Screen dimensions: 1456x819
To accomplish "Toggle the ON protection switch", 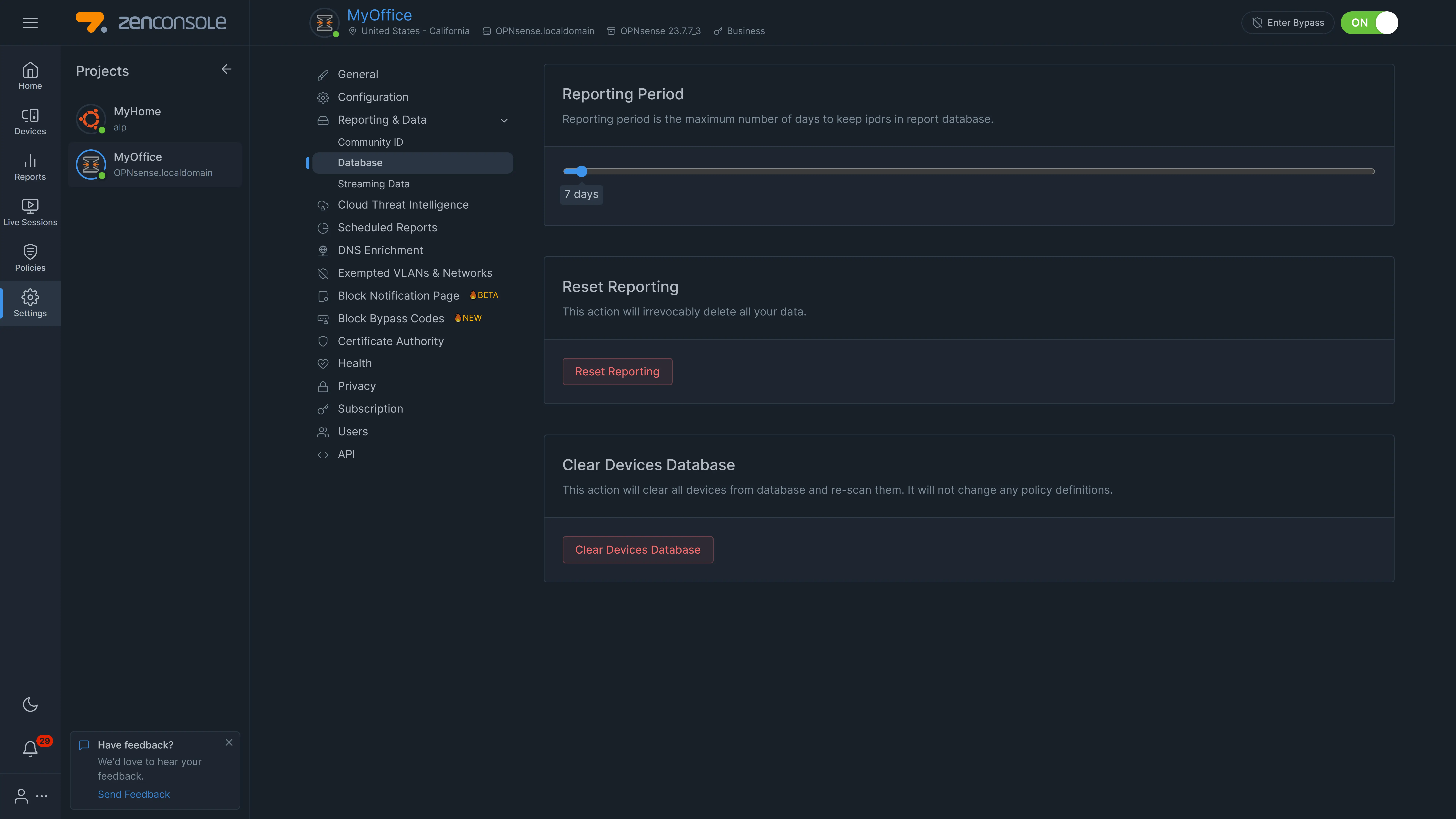I will [1370, 23].
